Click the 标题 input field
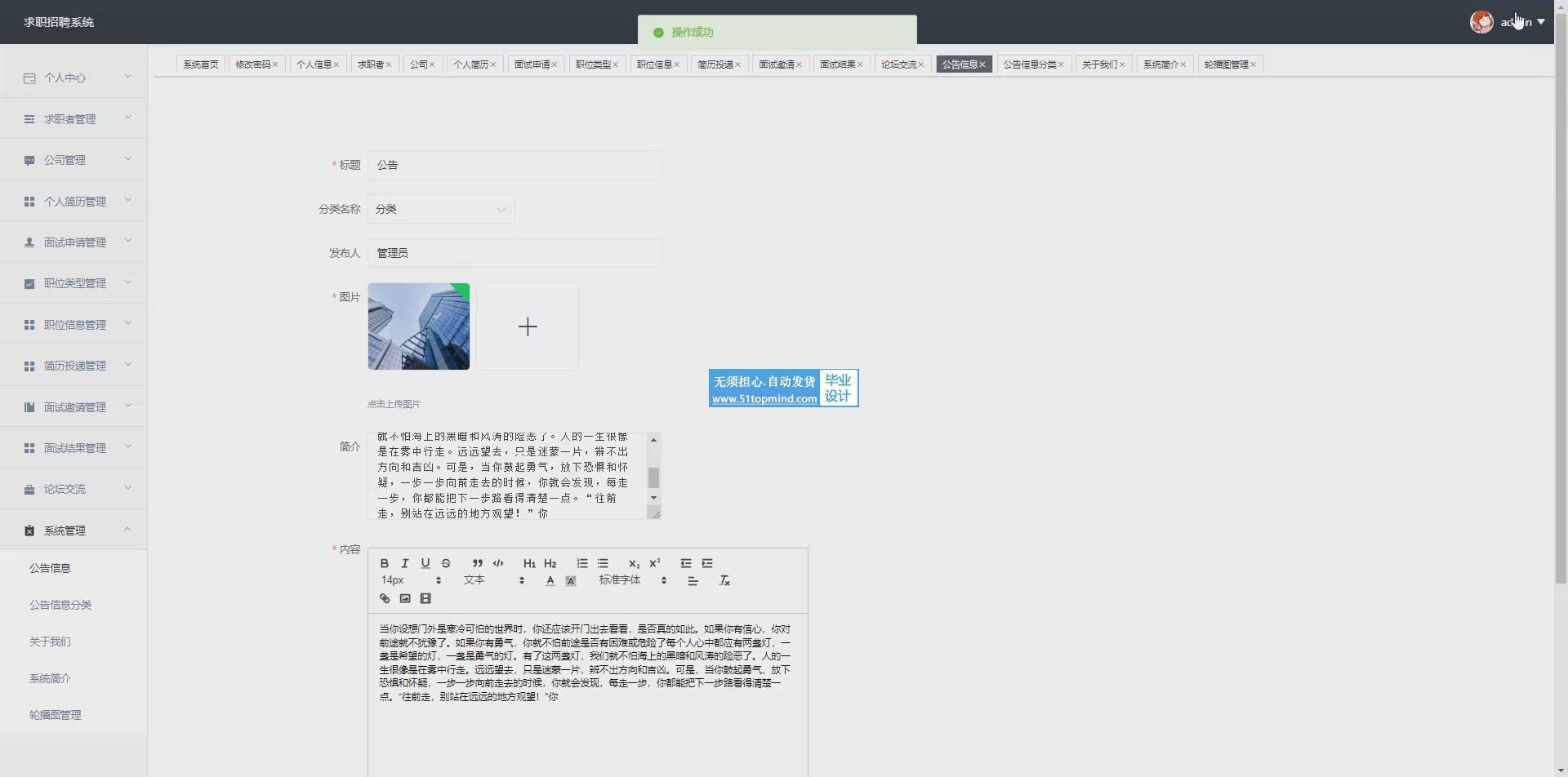The height and width of the screenshot is (777, 1568). [x=514, y=165]
